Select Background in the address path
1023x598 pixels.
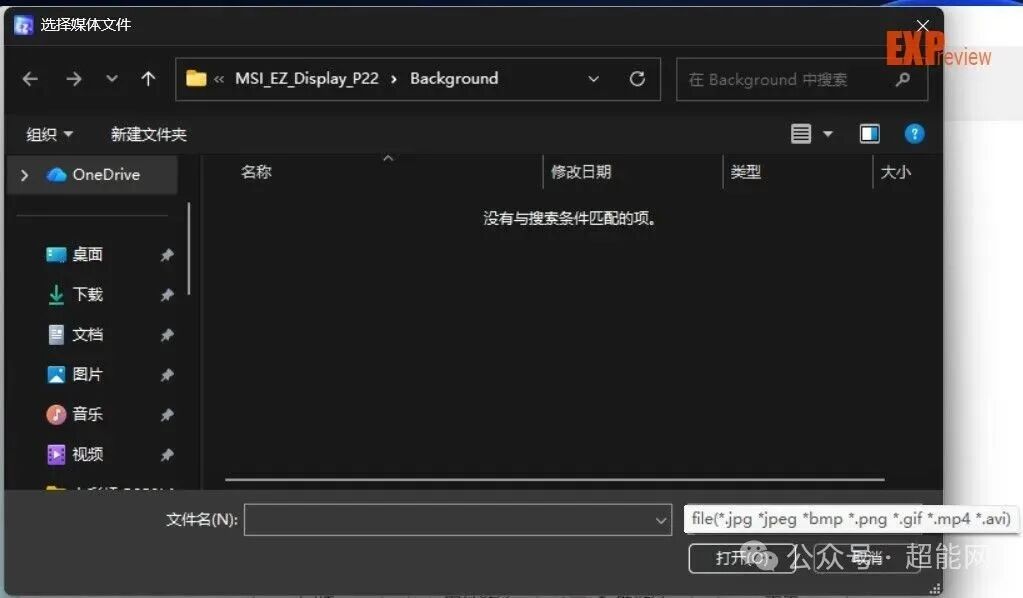click(454, 79)
